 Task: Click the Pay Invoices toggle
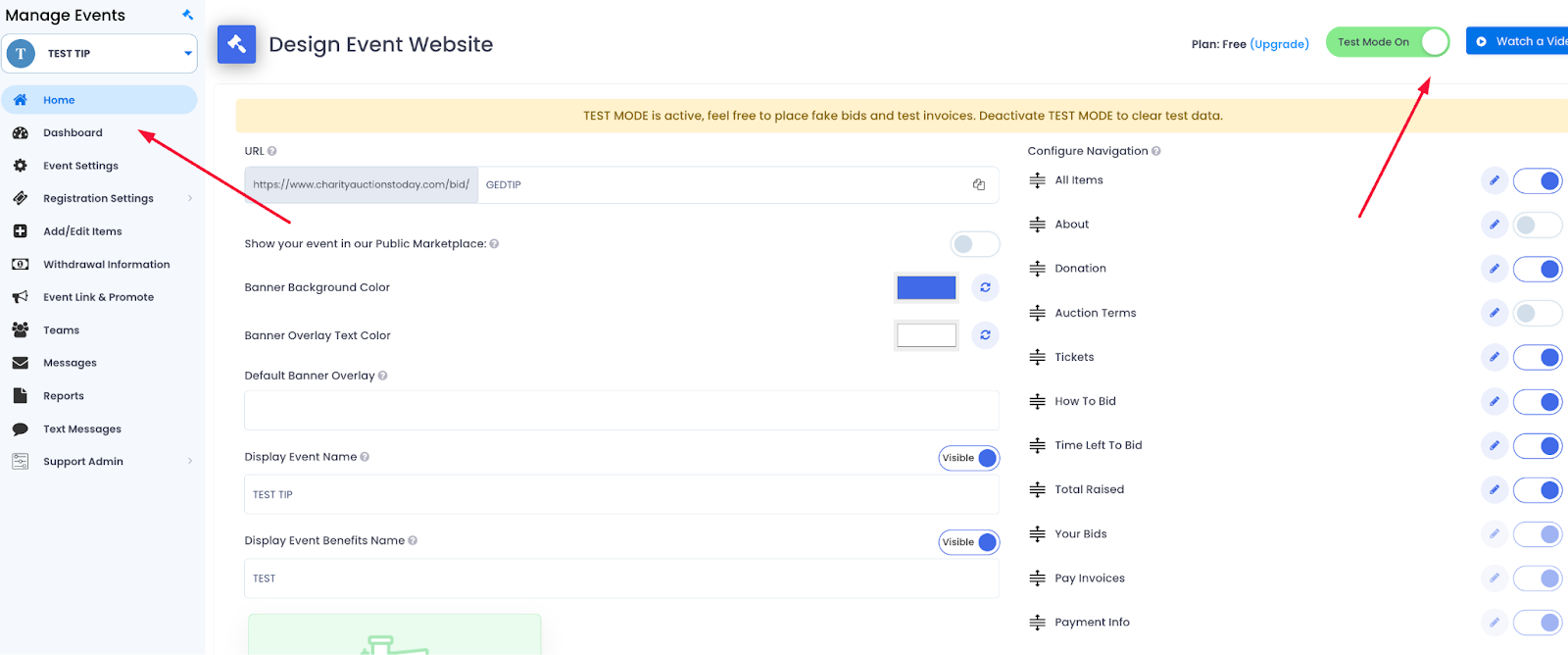click(1538, 579)
